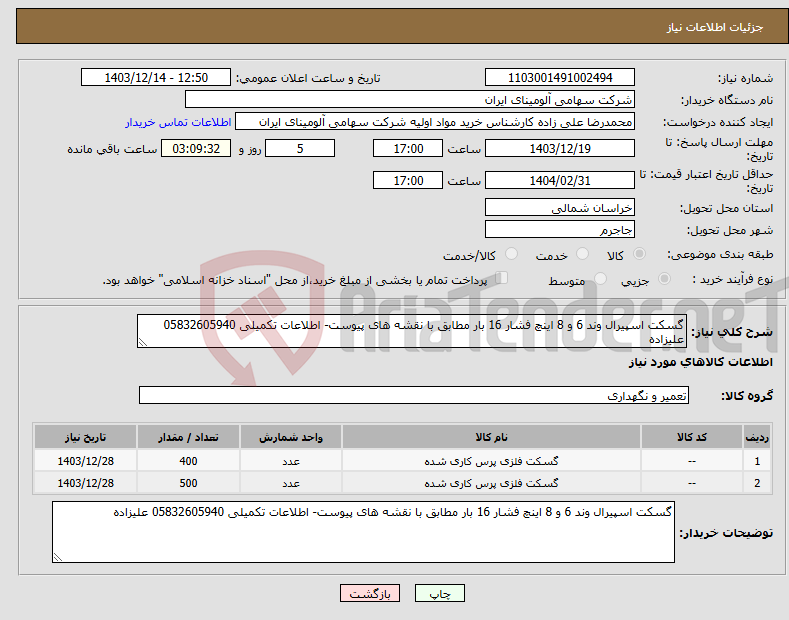Image resolution: width=789 pixels, height=620 pixels.
Task: Click the delivery province field خراسان شمالی
Action: pos(560,207)
